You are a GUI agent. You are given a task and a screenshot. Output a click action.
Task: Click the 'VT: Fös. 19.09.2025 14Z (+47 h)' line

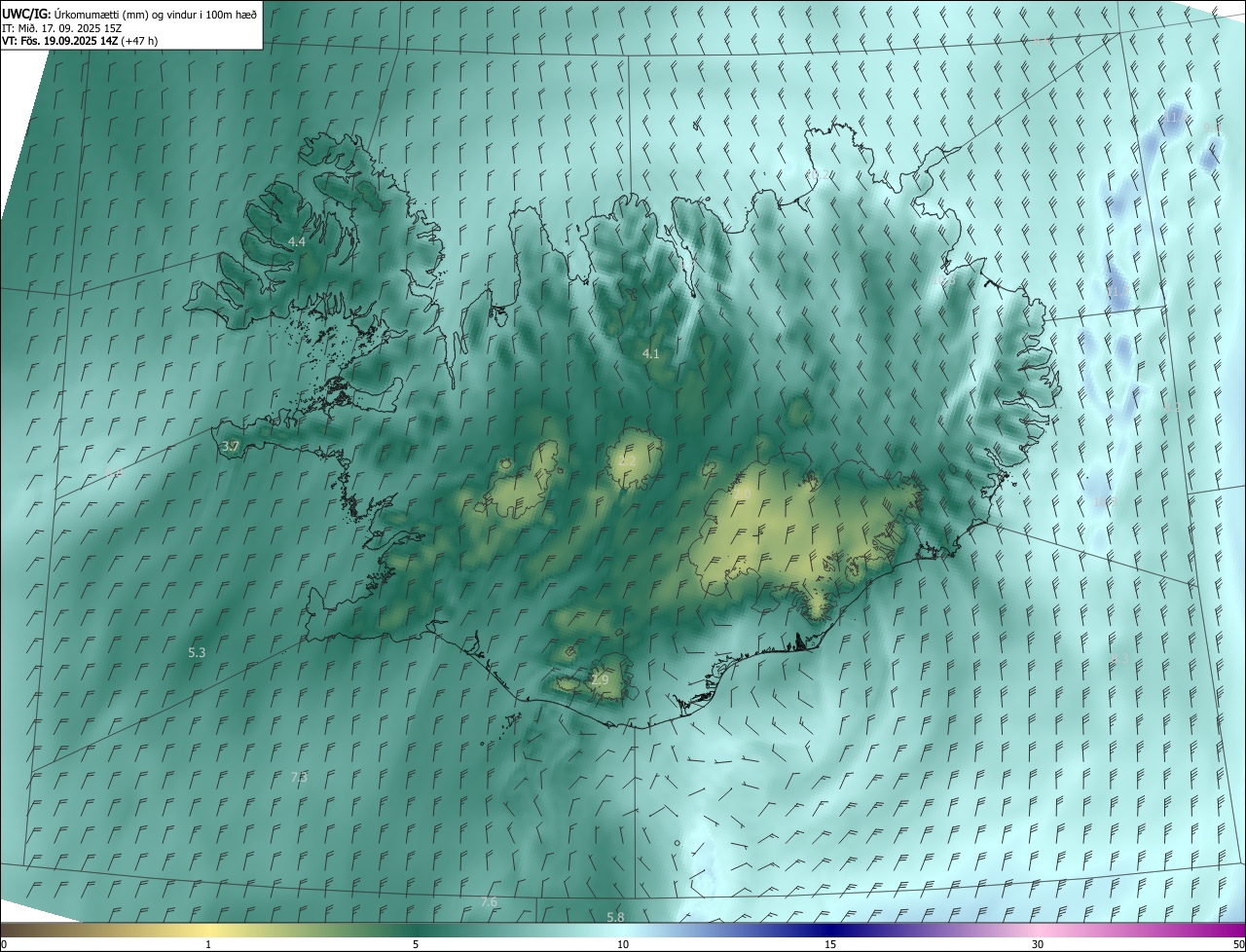click(x=80, y=41)
